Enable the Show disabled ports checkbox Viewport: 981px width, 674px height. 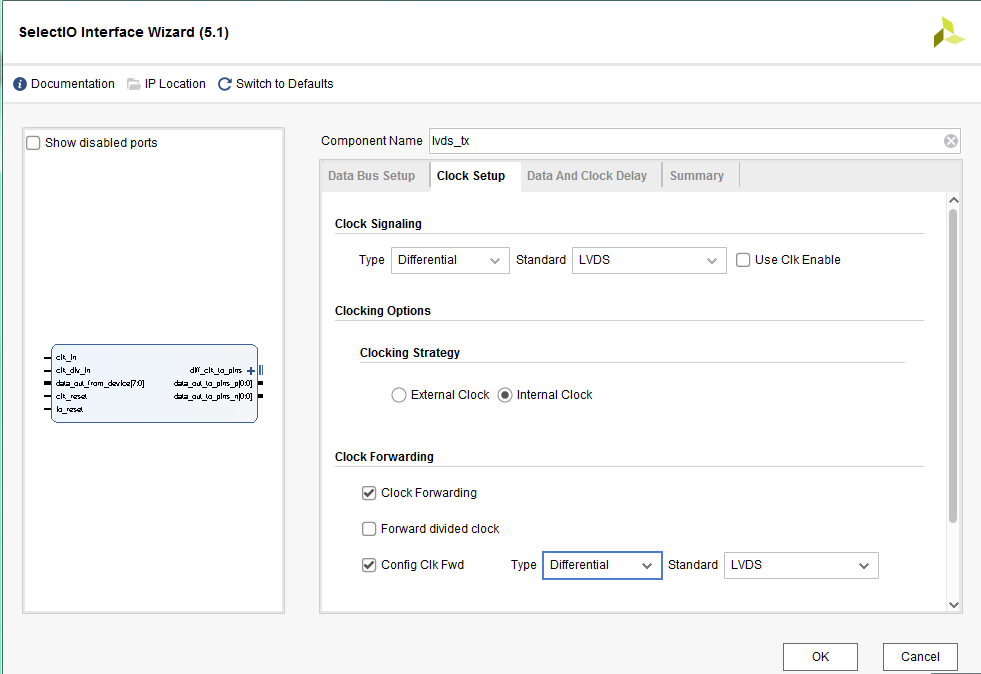tap(33, 143)
